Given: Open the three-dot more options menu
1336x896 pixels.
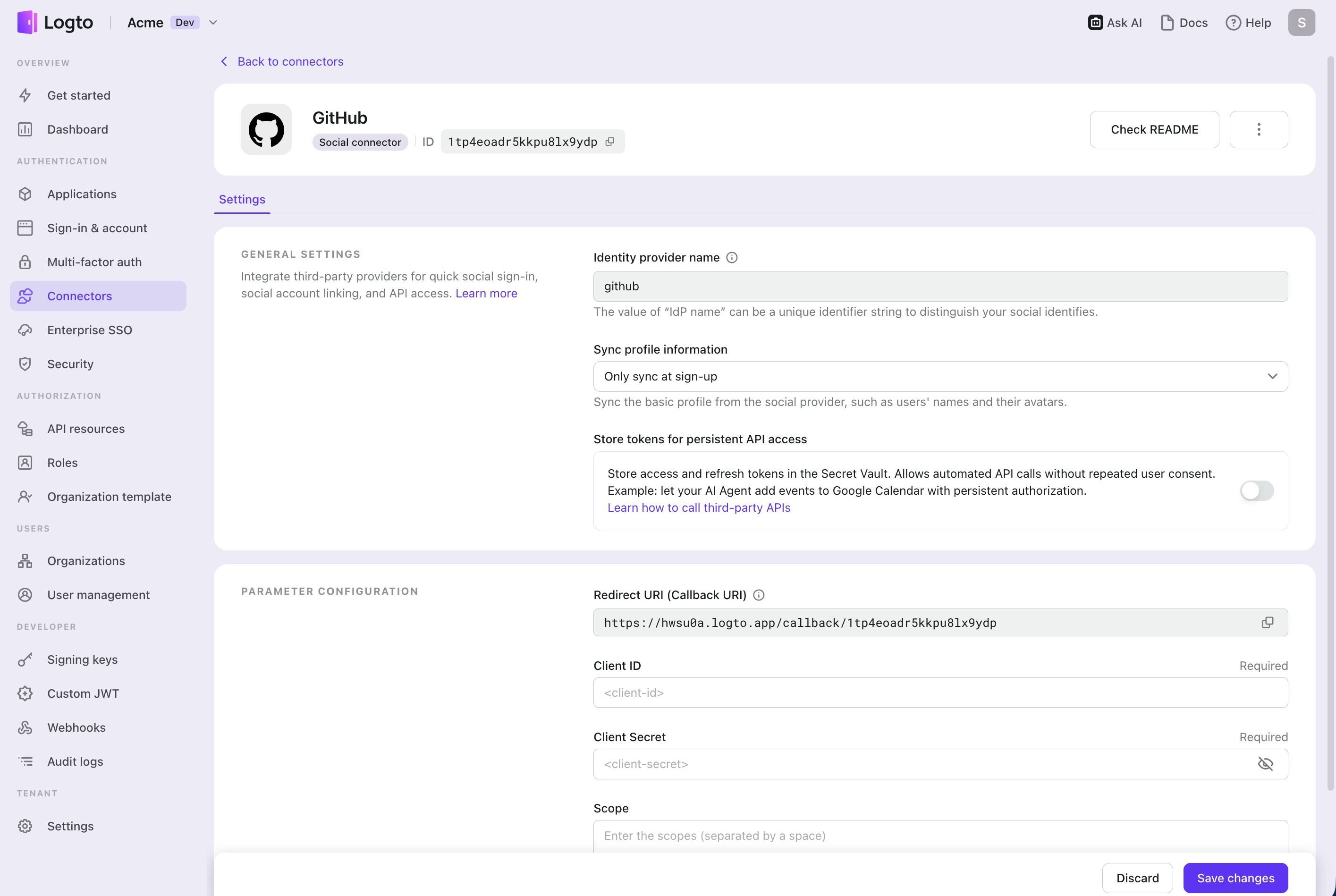Looking at the screenshot, I should pos(1258,130).
